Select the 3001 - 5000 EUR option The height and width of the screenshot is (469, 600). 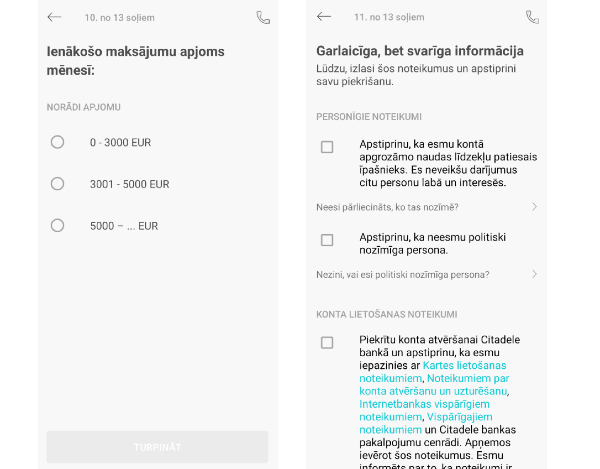coord(57,184)
